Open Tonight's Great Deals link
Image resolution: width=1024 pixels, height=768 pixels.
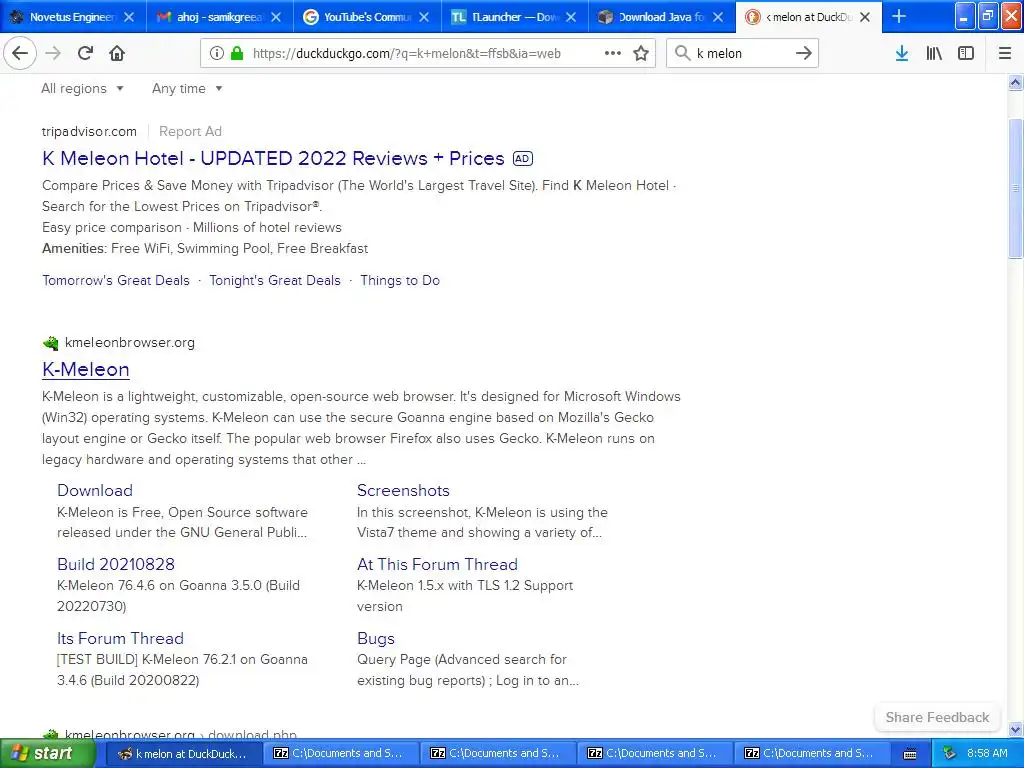(x=275, y=280)
